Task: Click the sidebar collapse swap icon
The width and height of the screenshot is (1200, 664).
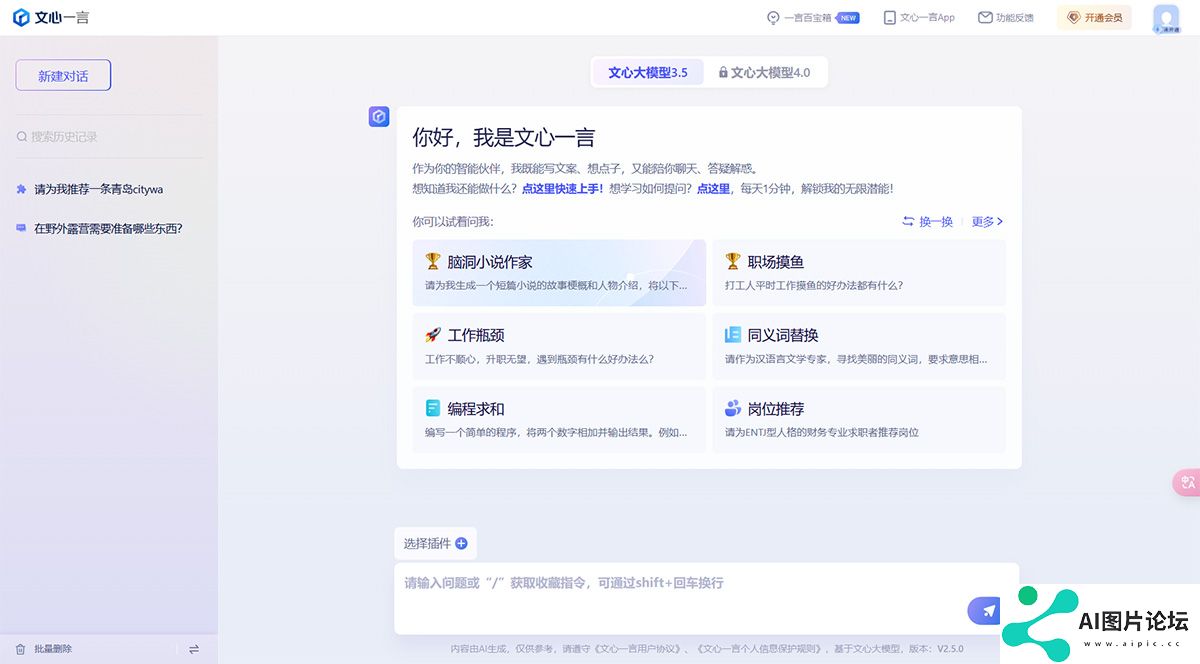Action: (x=194, y=649)
